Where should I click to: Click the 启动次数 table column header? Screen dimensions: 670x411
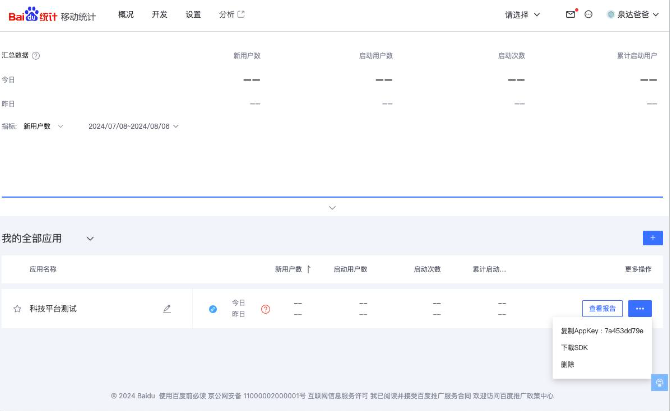pos(427,269)
